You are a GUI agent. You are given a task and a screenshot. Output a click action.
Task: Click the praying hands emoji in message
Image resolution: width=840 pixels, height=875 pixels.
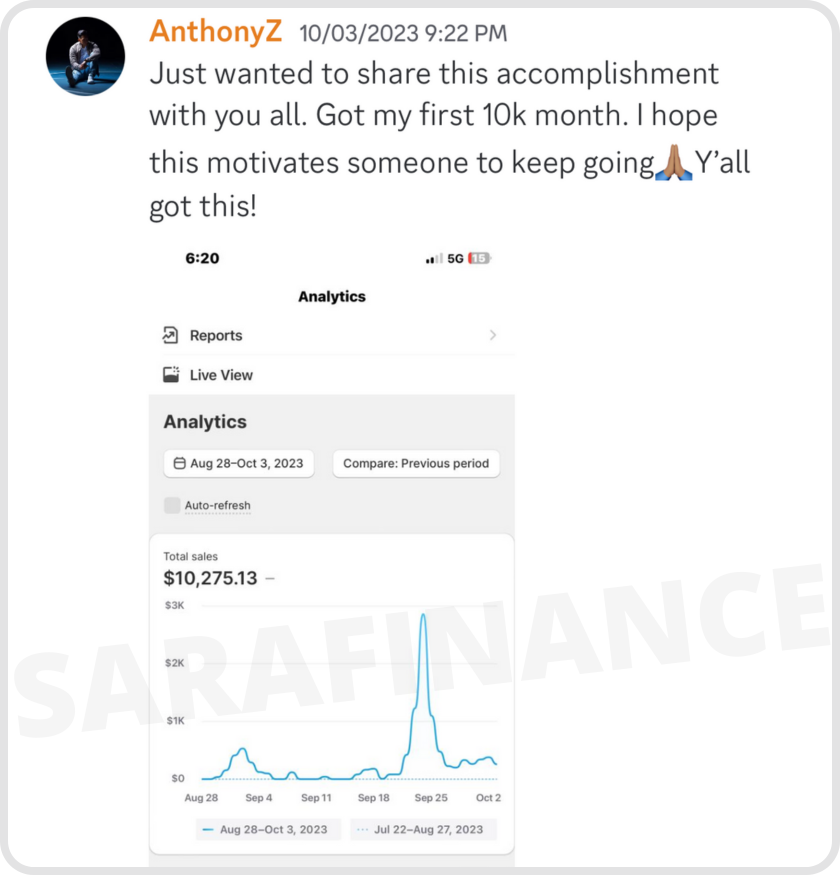pyautogui.click(x=672, y=162)
